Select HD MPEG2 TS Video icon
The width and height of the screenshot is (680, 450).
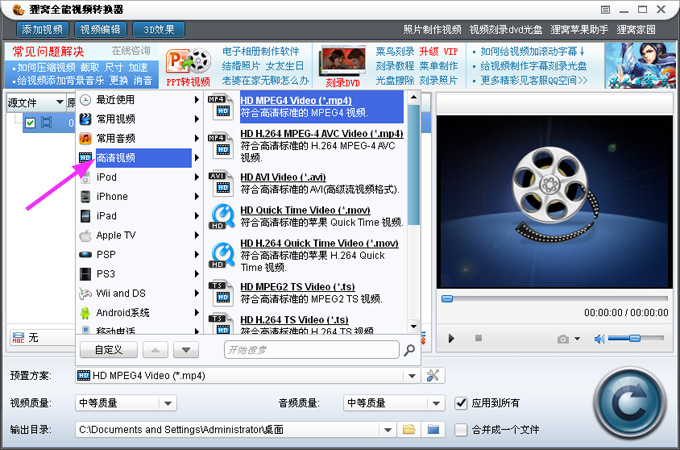click(x=221, y=293)
